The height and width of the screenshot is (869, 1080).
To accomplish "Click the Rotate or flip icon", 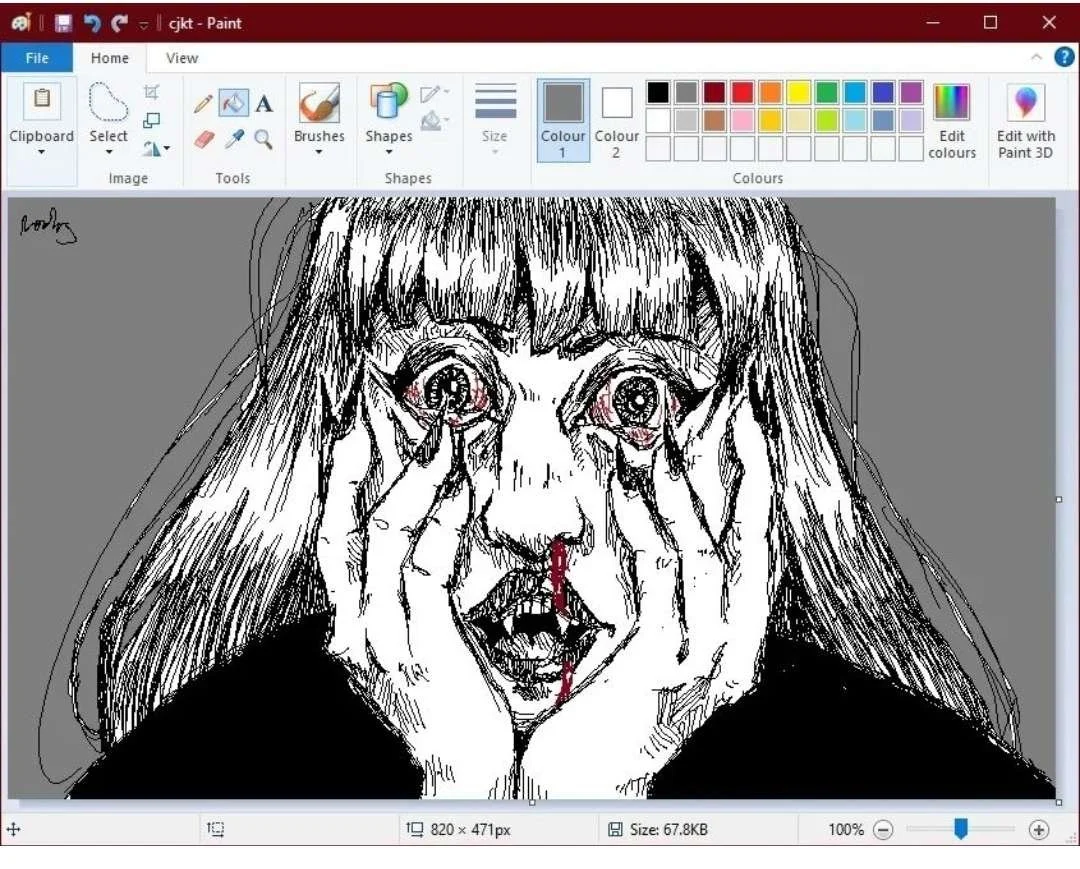I will [x=152, y=148].
